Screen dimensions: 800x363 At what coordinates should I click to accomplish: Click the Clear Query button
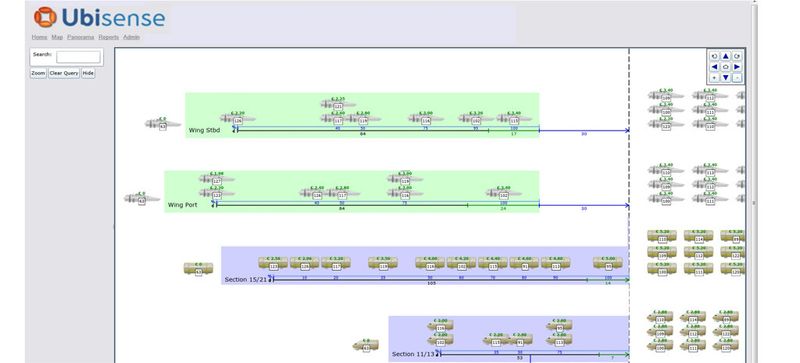click(x=64, y=74)
